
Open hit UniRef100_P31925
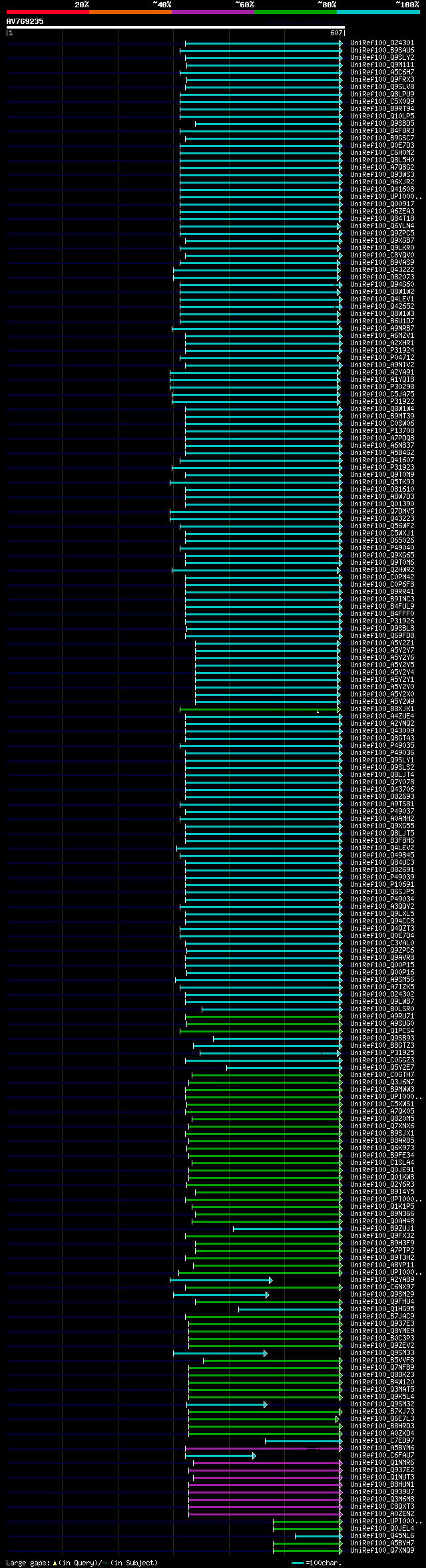(x=382, y=1052)
